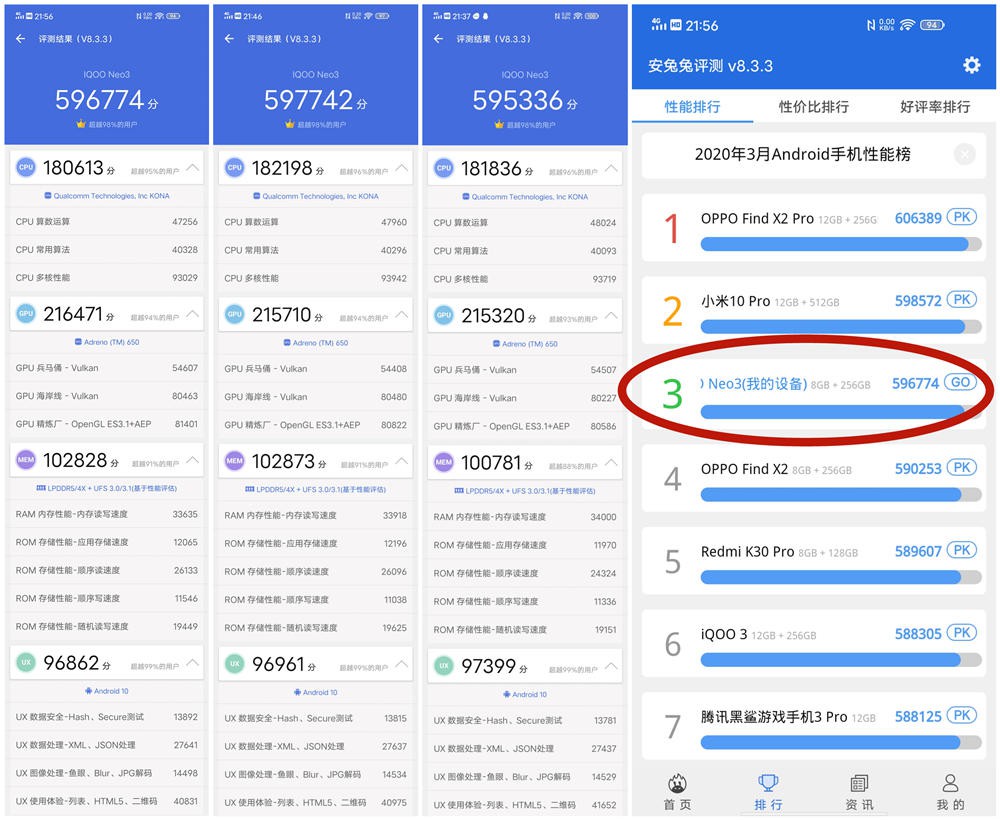Tap the back arrow on the 596774 result screen
The image size is (1000, 820).
click(20, 39)
